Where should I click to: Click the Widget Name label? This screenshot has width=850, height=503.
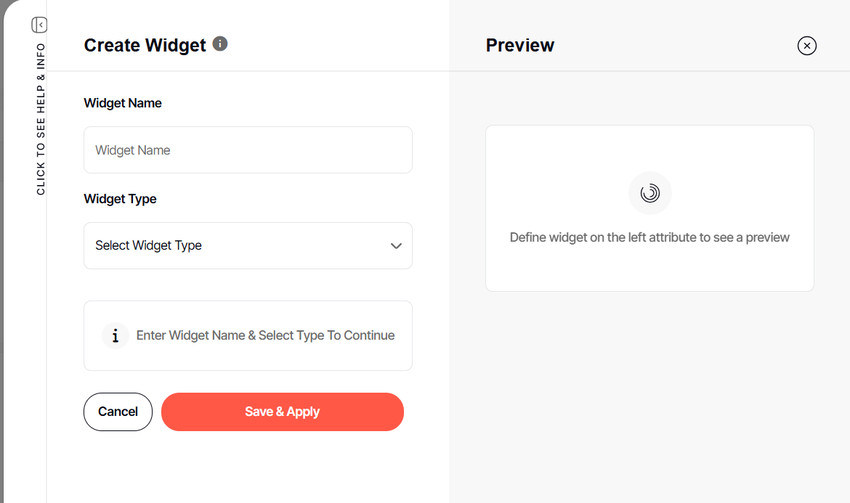click(x=123, y=103)
